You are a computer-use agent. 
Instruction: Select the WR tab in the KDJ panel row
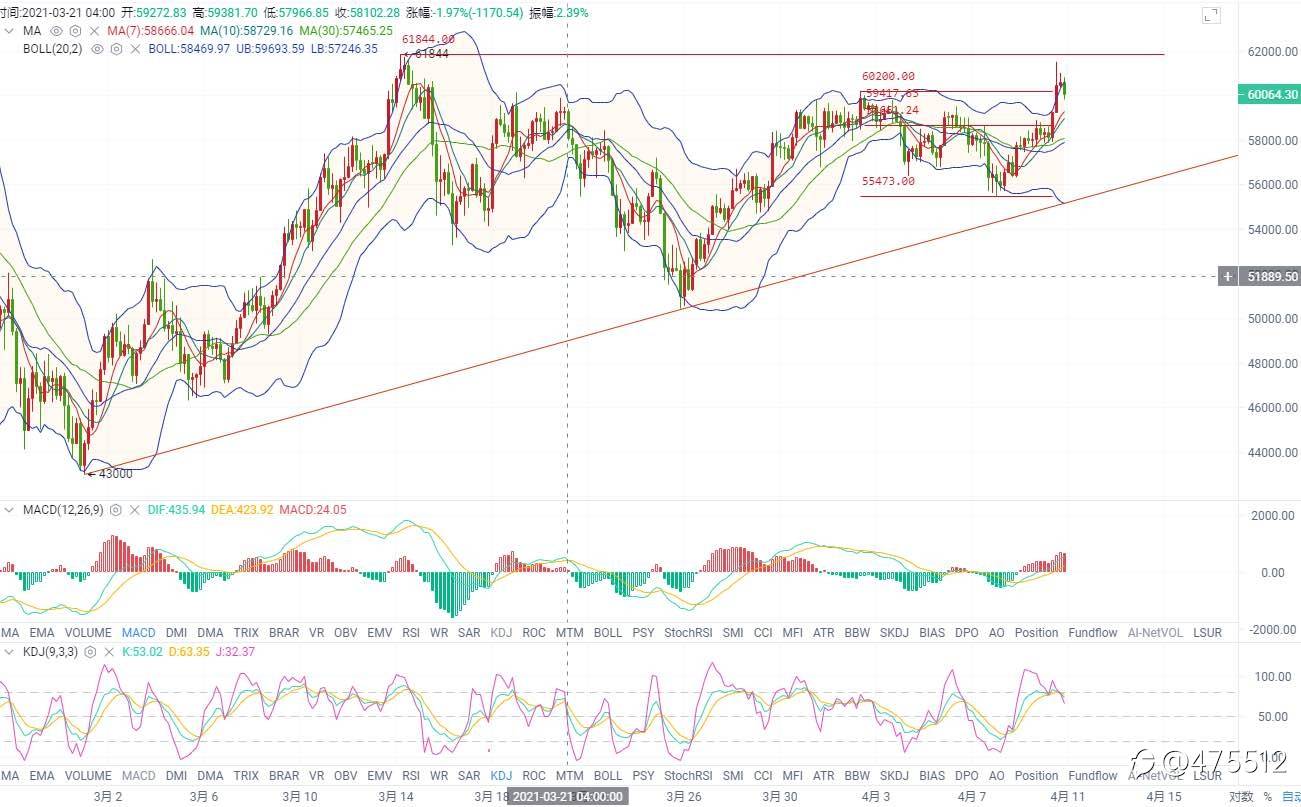[439, 776]
